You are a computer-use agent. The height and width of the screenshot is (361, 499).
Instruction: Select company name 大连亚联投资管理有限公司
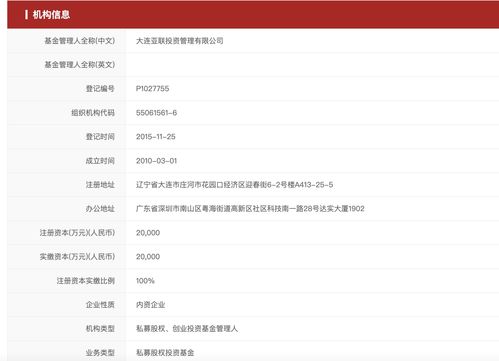click(180, 41)
